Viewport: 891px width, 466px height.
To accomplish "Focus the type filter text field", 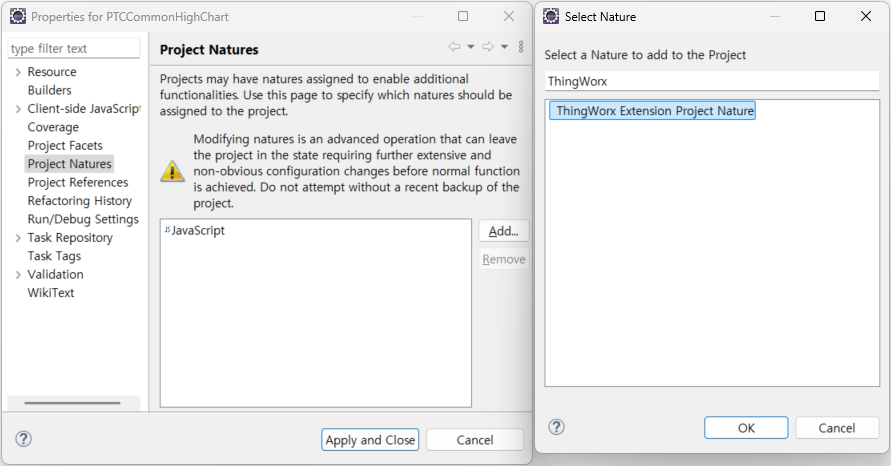I will click(74, 49).
